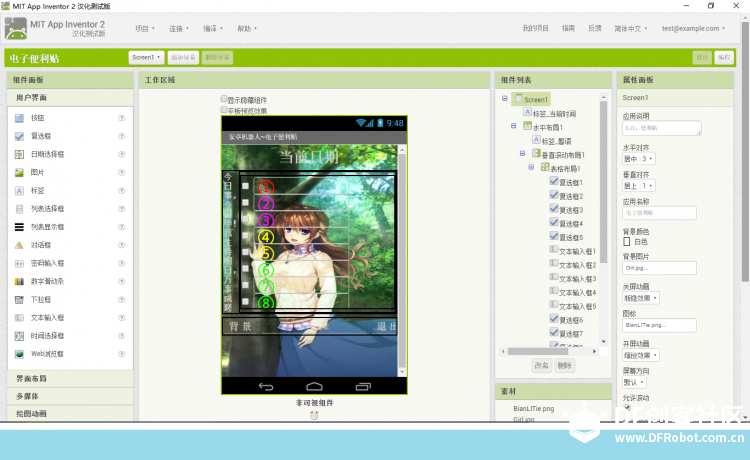The height and width of the screenshot is (460, 750).
Task: Open the 编译 menu
Action: coord(213,29)
